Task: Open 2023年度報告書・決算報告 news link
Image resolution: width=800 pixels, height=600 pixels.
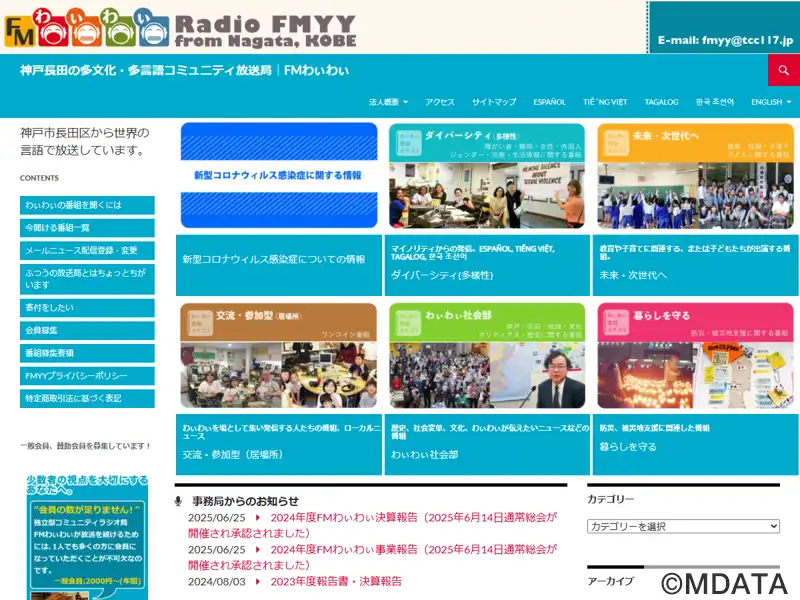Action: tap(336, 581)
